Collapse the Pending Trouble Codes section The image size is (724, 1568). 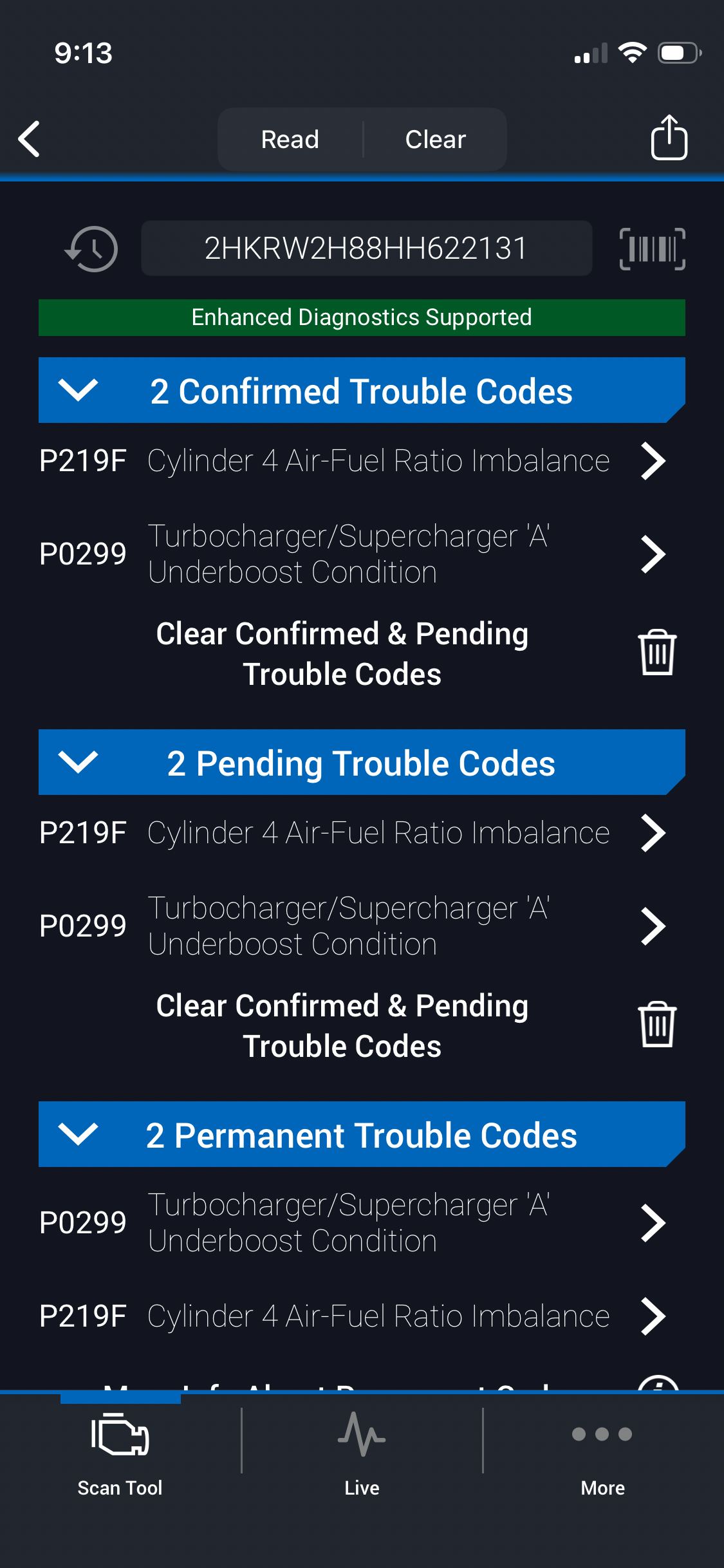click(78, 762)
